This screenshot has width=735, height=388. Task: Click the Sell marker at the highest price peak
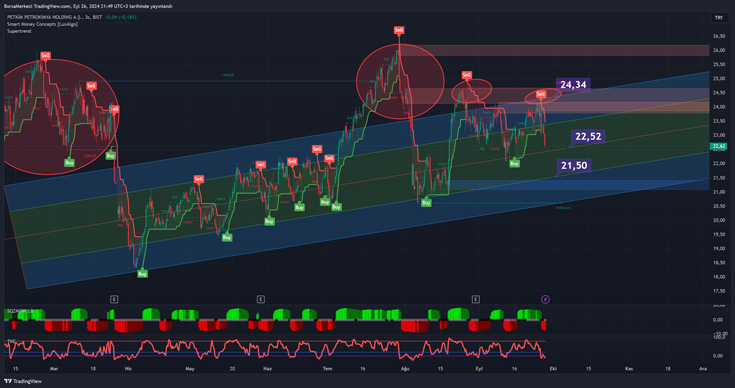click(x=398, y=30)
